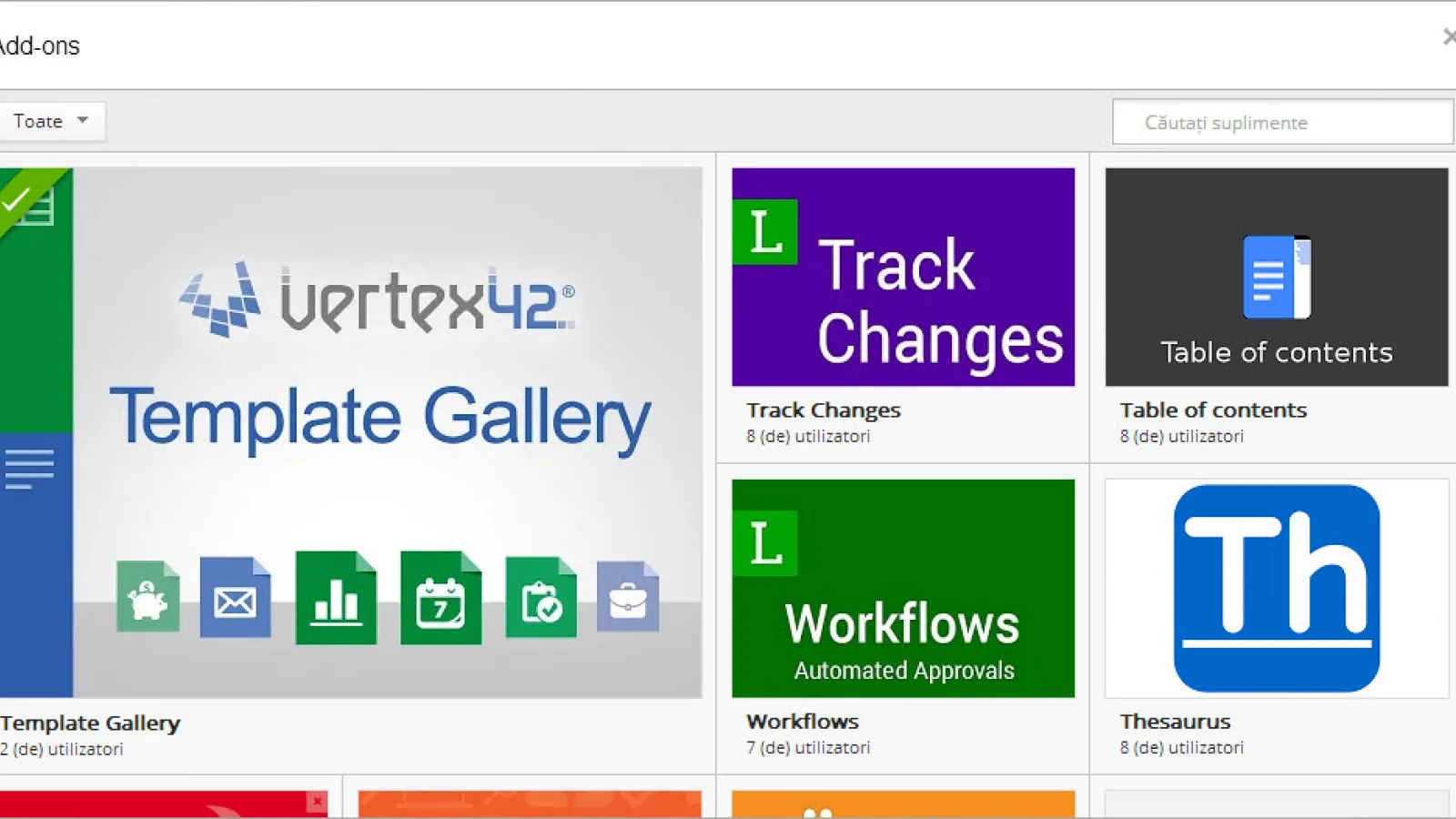
Task: Click "8 (de) utilizatori" under Thesaurus
Action: [x=1181, y=748]
